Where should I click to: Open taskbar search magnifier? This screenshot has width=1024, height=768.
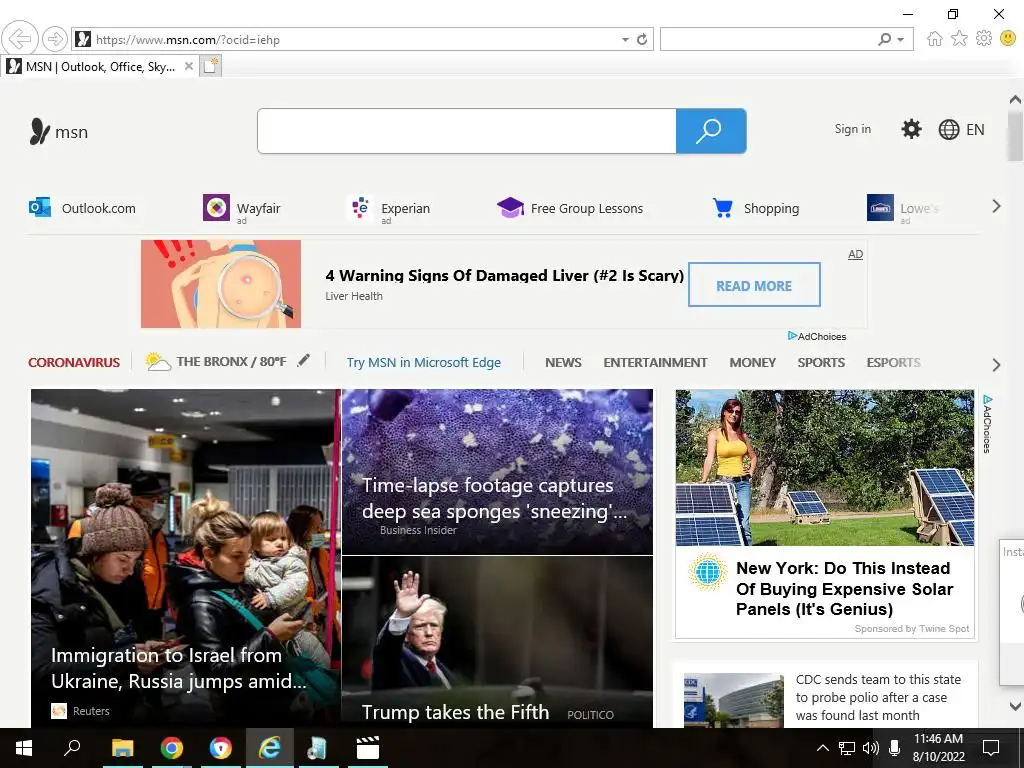click(72, 747)
